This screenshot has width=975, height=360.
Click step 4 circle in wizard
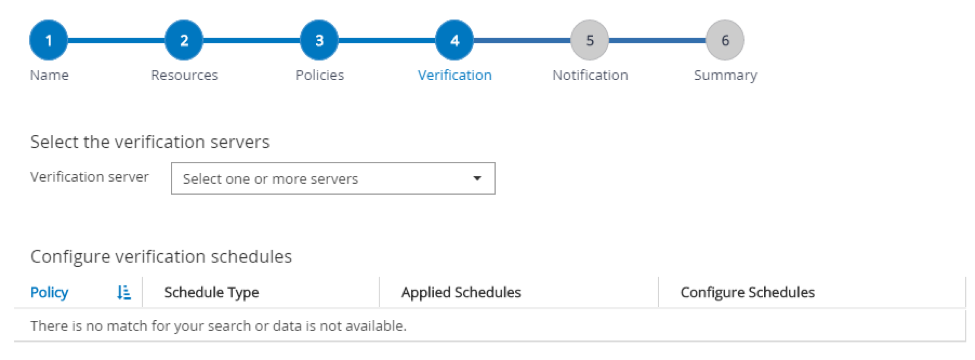pyautogui.click(x=455, y=40)
